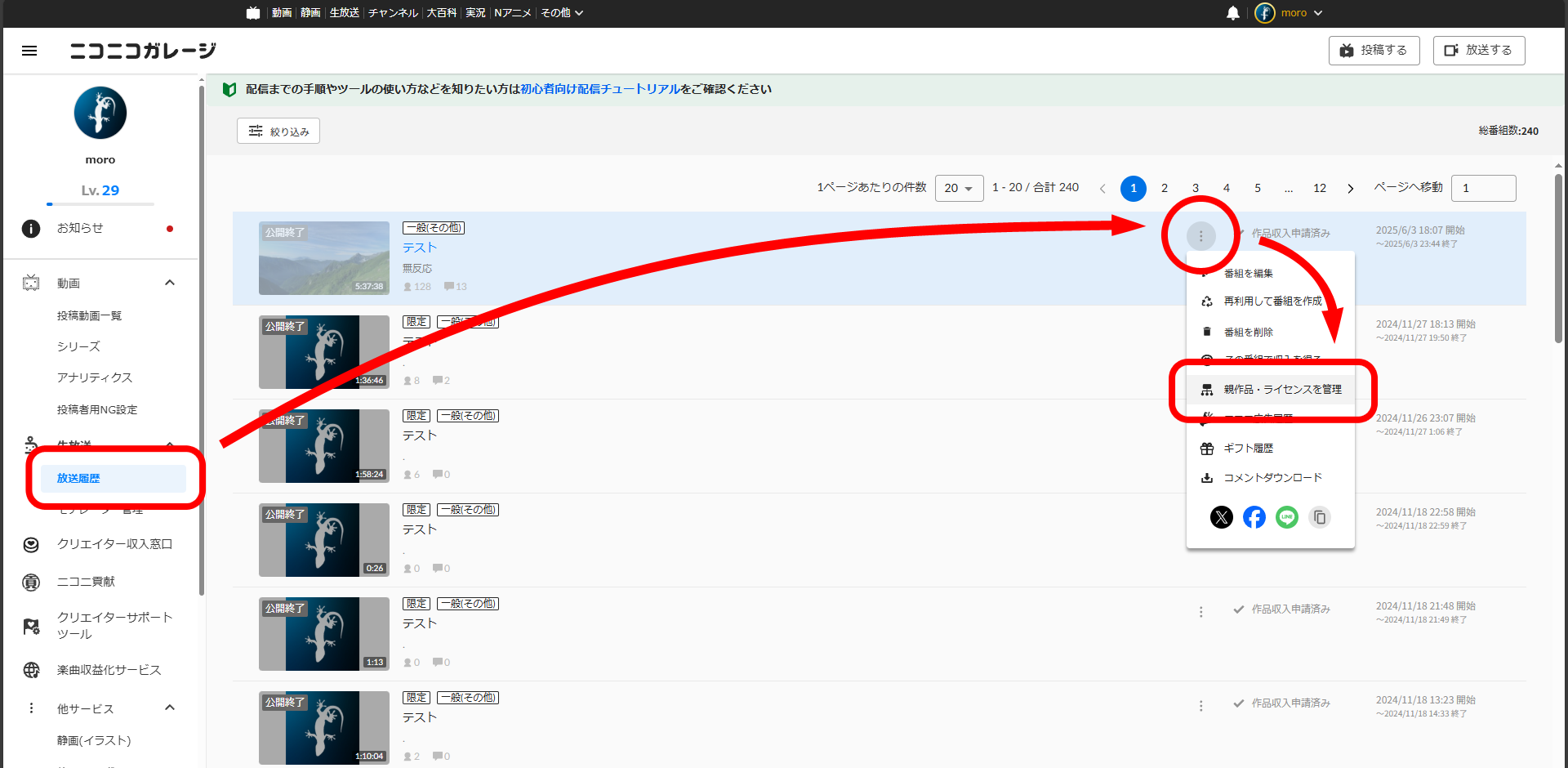
Task: Go to page 2
Action: coord(1165,188)
